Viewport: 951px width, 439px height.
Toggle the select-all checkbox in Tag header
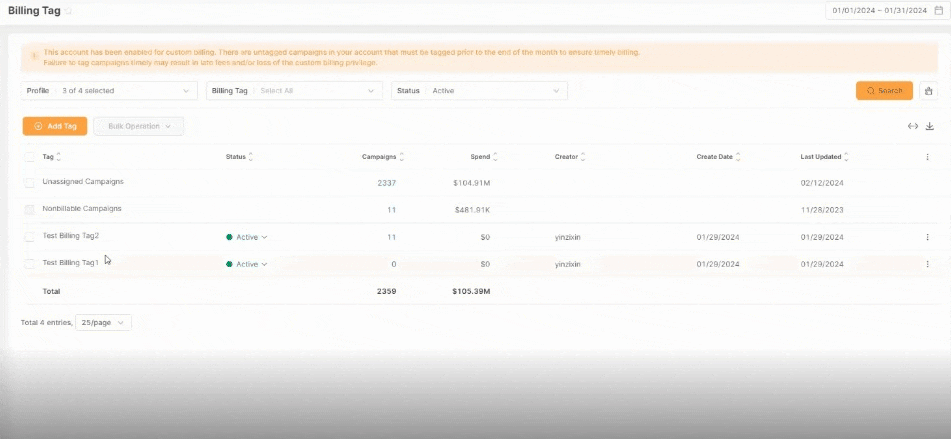pyautogui.click(x=29, y=157)
